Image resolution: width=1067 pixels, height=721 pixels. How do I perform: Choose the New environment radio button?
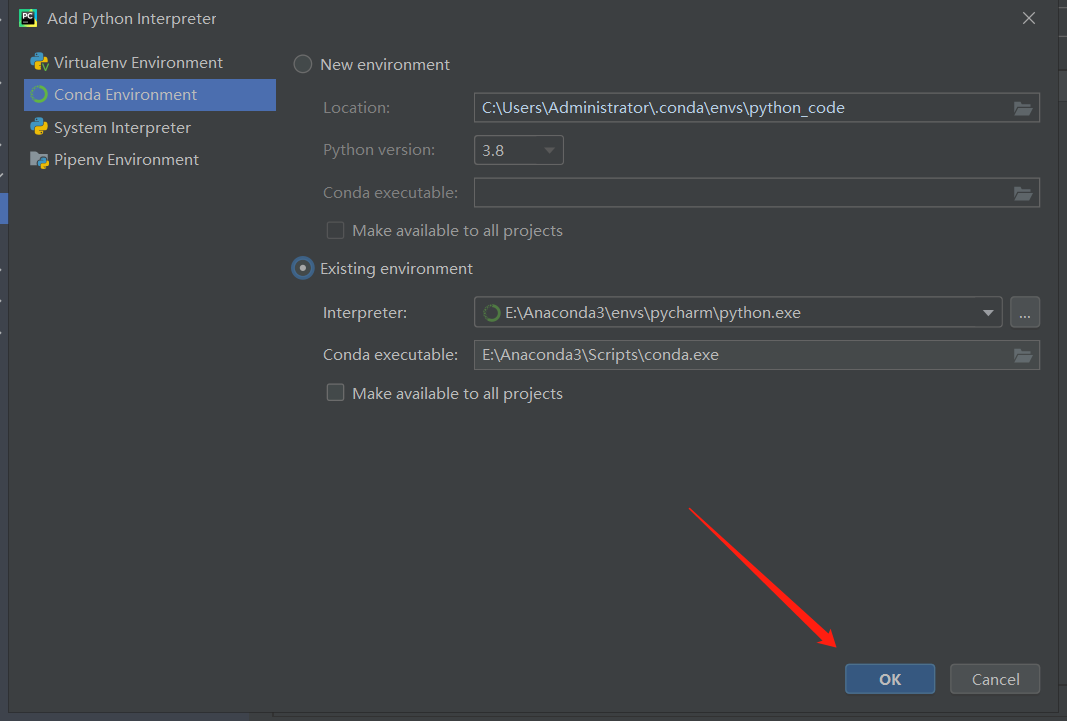[303, 65]
